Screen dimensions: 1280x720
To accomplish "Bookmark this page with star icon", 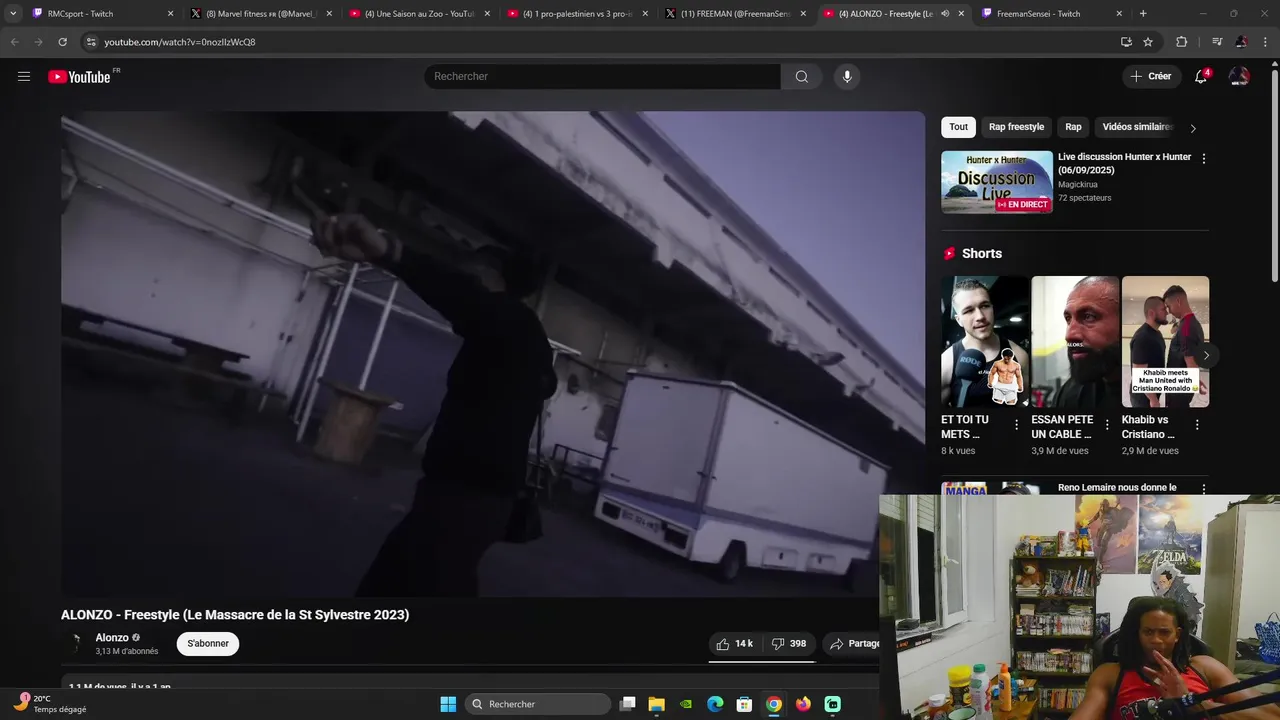I will [x=1148, y=42].
